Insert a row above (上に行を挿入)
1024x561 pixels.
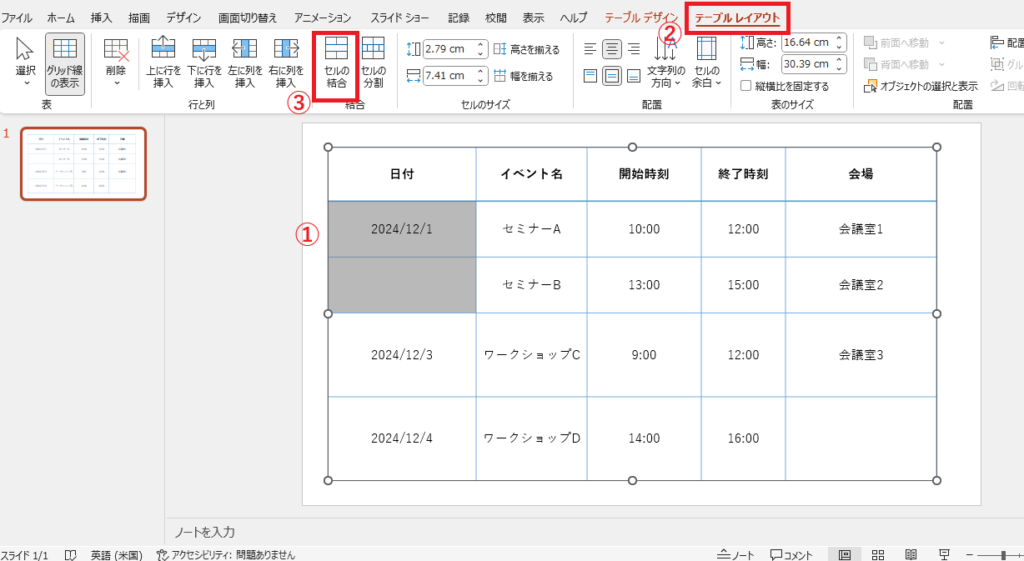pyautogui.click(x=163, y=63)
